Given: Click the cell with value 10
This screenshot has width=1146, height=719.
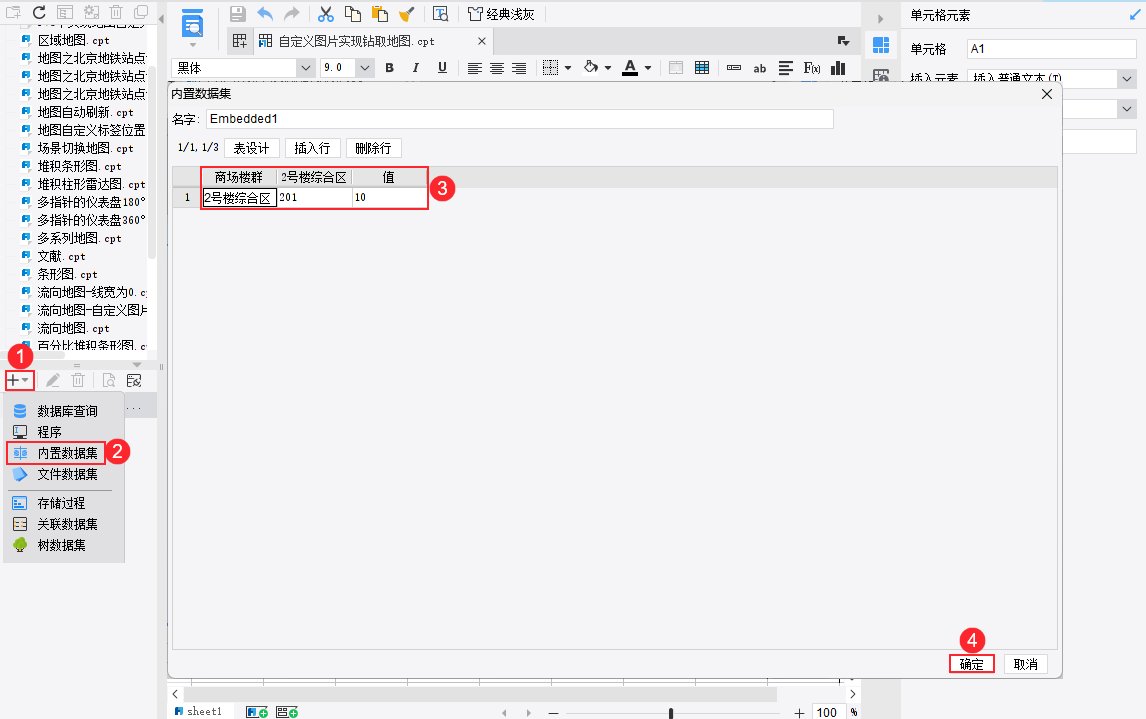Looking at the screenshot, I should (389, 197).
